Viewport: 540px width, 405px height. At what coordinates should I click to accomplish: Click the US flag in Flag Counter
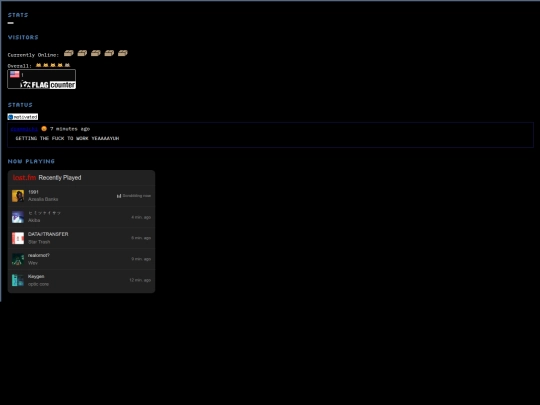14,74
